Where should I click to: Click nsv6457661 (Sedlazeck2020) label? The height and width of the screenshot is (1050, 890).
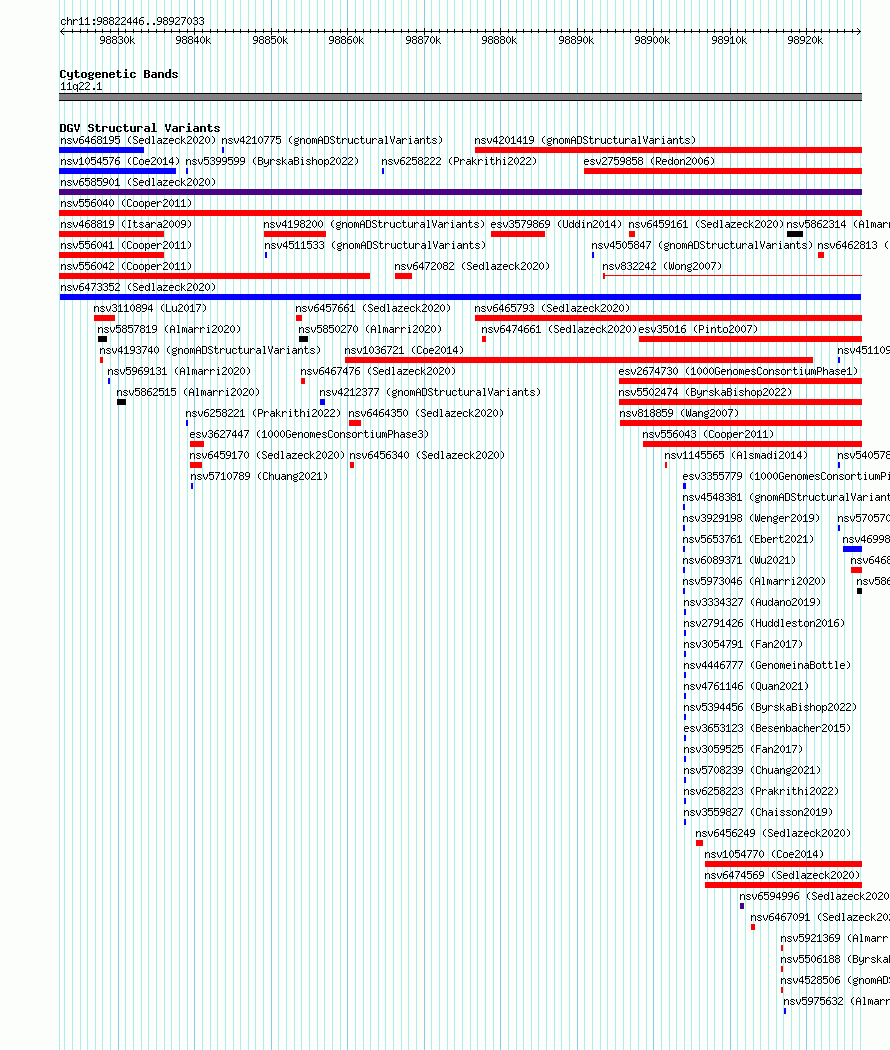click(x=374, y=308)
